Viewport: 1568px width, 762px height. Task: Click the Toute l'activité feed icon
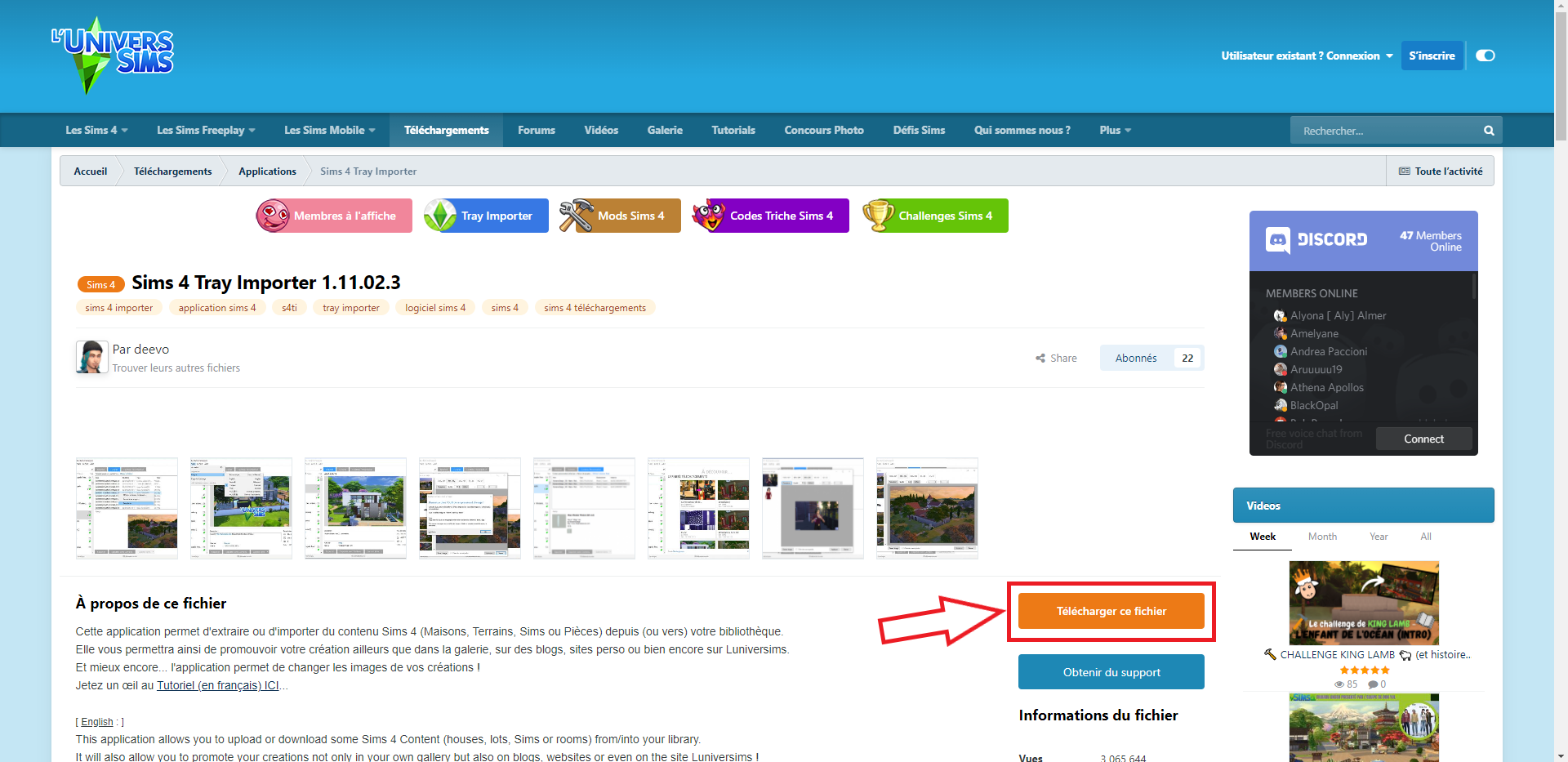(1405, 172)
